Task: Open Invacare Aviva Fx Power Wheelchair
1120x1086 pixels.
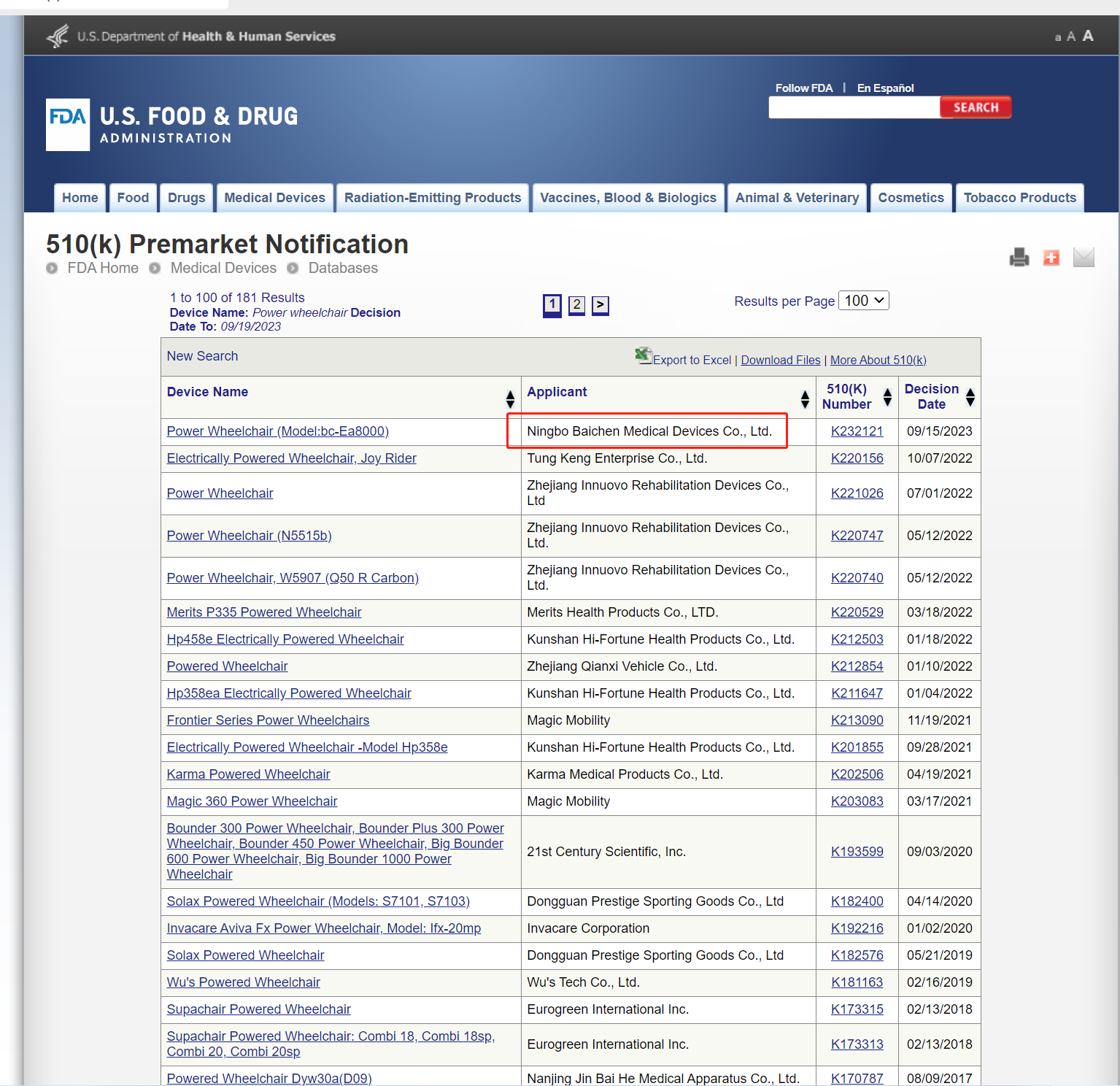Action: (324, 928)
